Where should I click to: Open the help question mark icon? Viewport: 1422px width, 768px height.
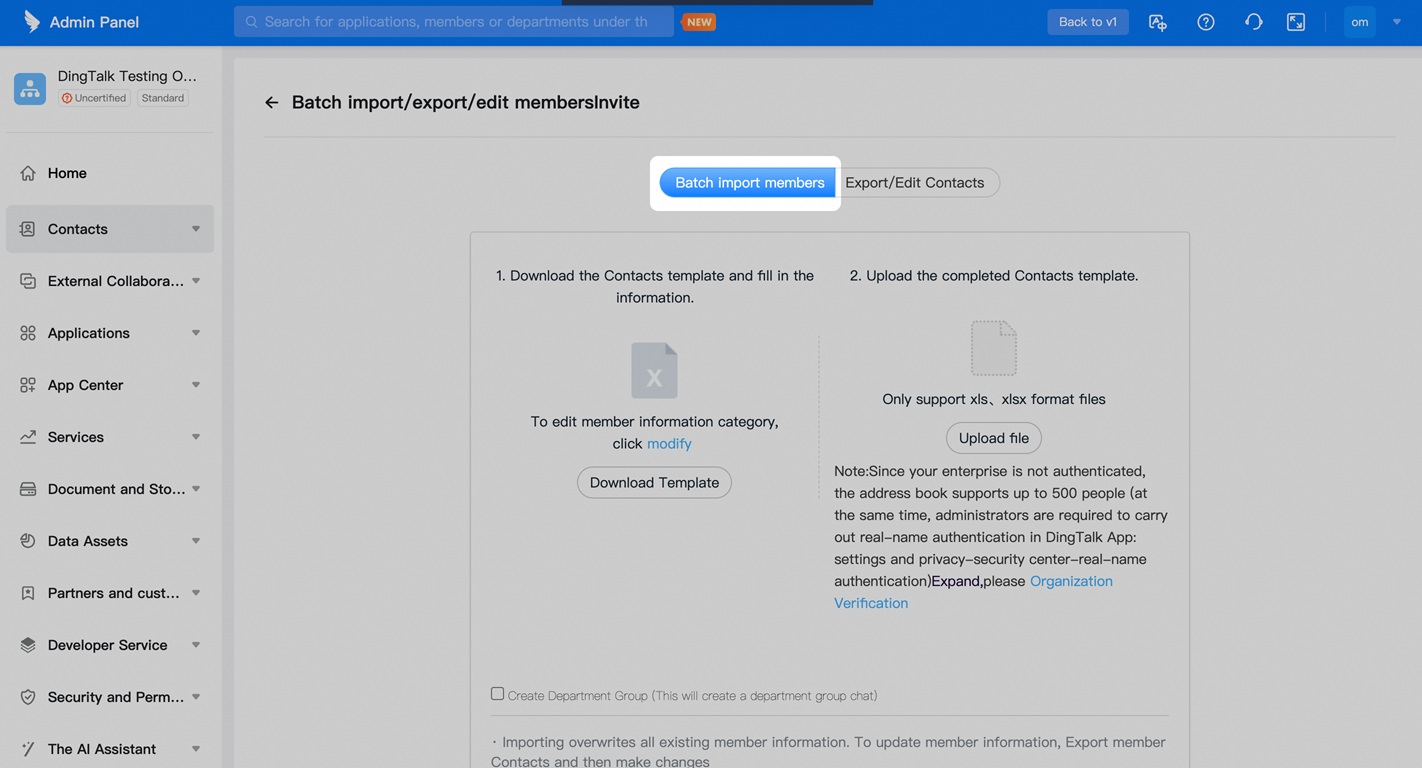click(x=1206, y=22)
